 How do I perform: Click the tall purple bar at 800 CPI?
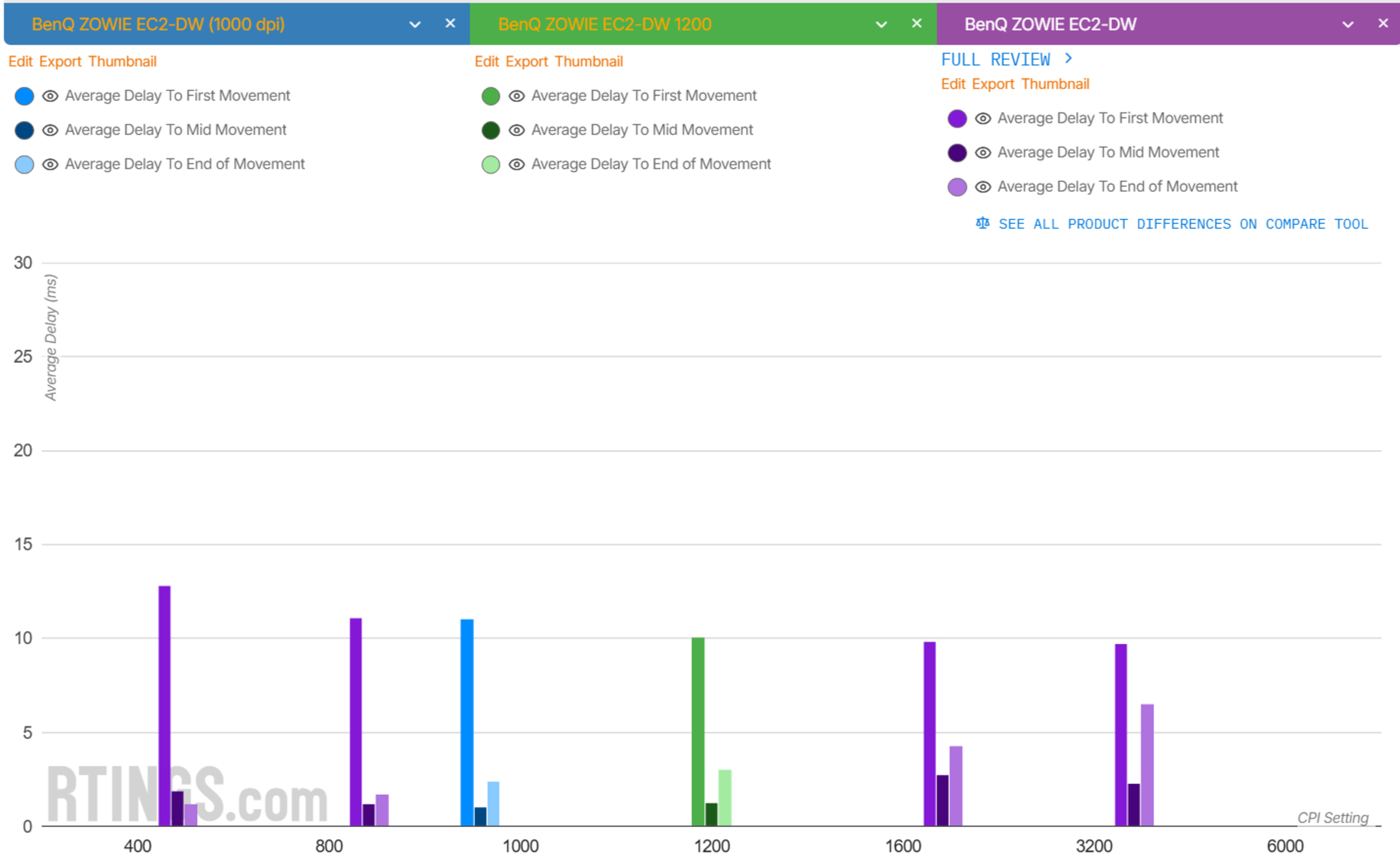356,722
